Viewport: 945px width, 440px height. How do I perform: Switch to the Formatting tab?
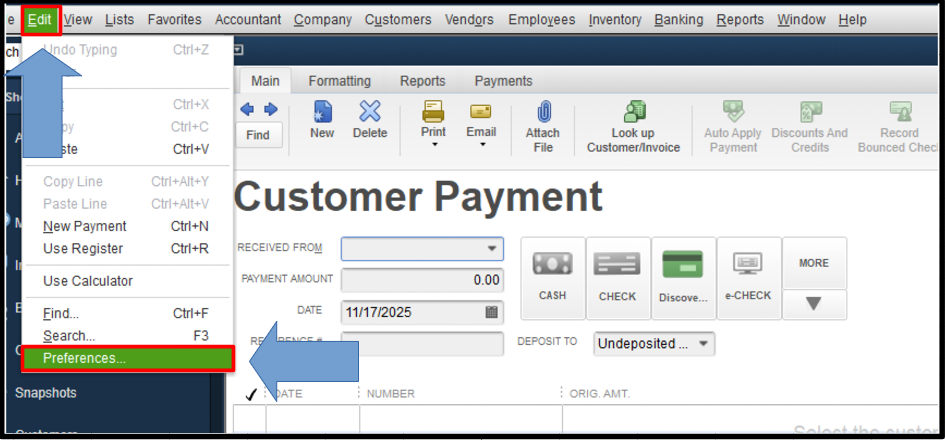click(339, 81)
